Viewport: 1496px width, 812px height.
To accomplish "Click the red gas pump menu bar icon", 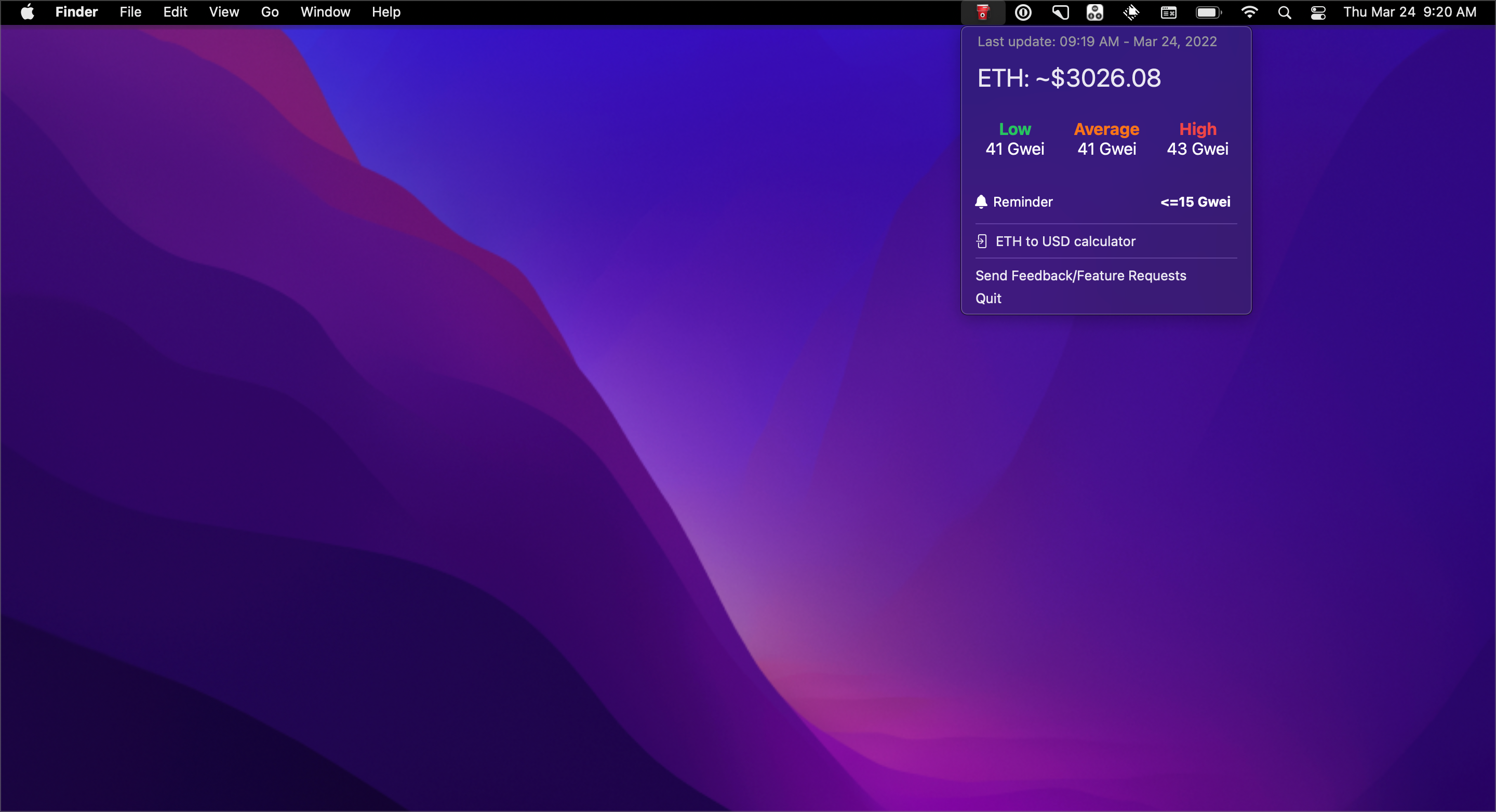I will (983, 12).
